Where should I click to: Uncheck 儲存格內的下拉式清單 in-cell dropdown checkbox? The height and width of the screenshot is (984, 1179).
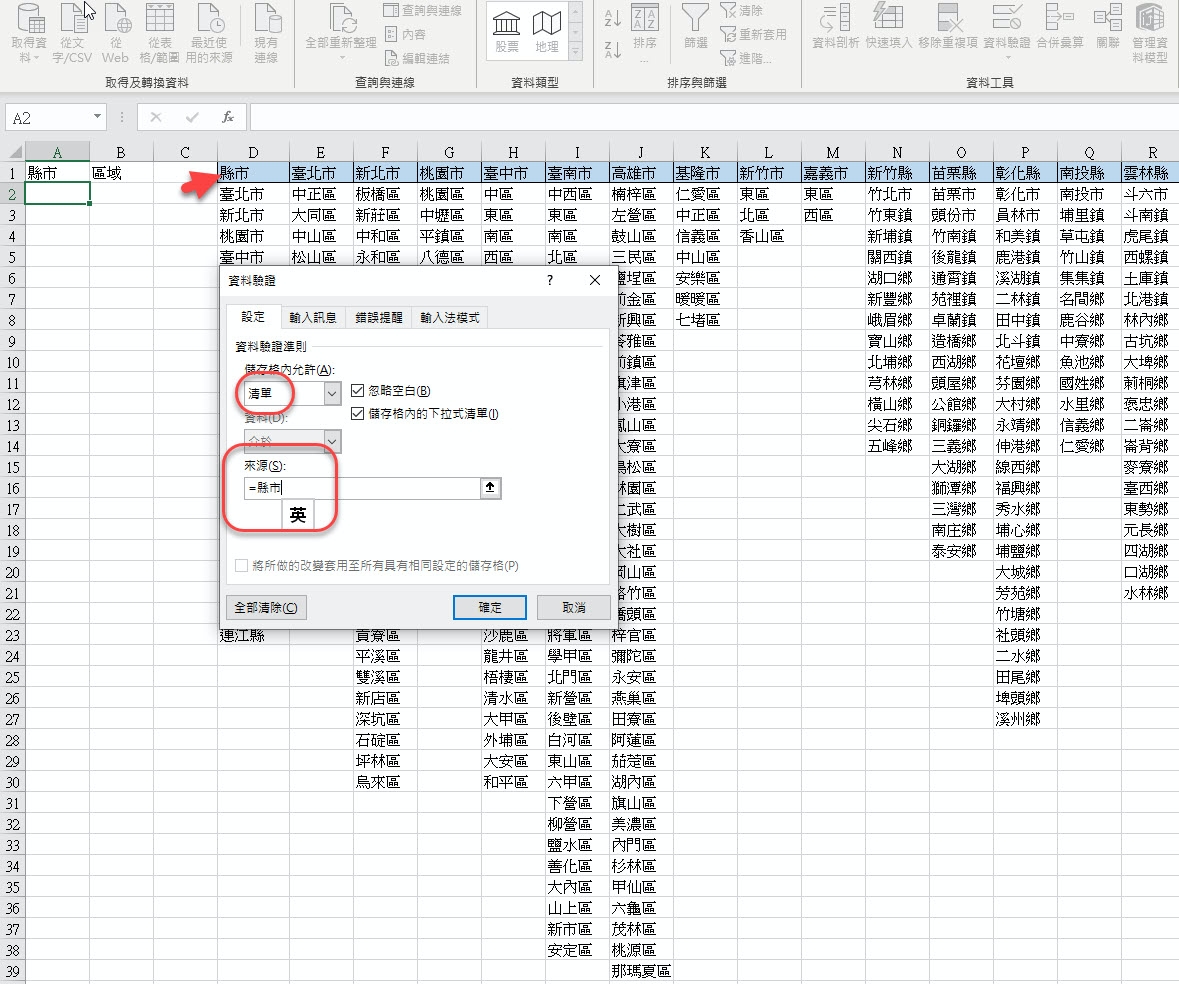click(359, 413)
